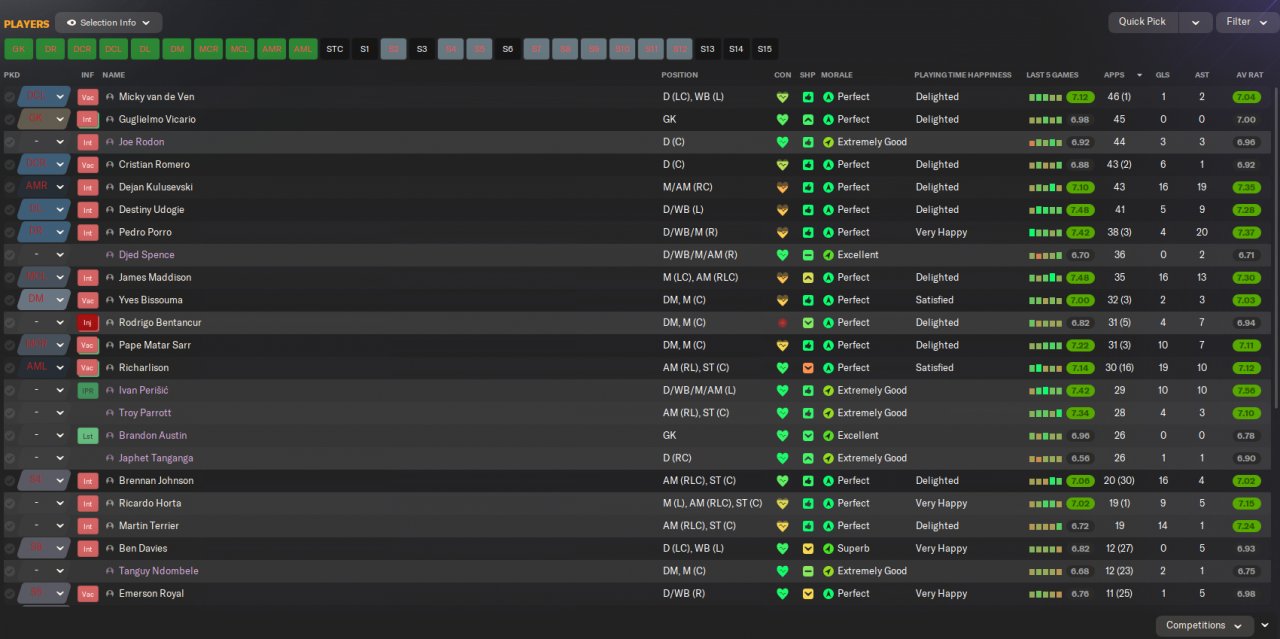Image resolution: width=1280 pixels, height=639 pixels.
Task: Open Selection Info view dropdown
Action: pos(109,22)
